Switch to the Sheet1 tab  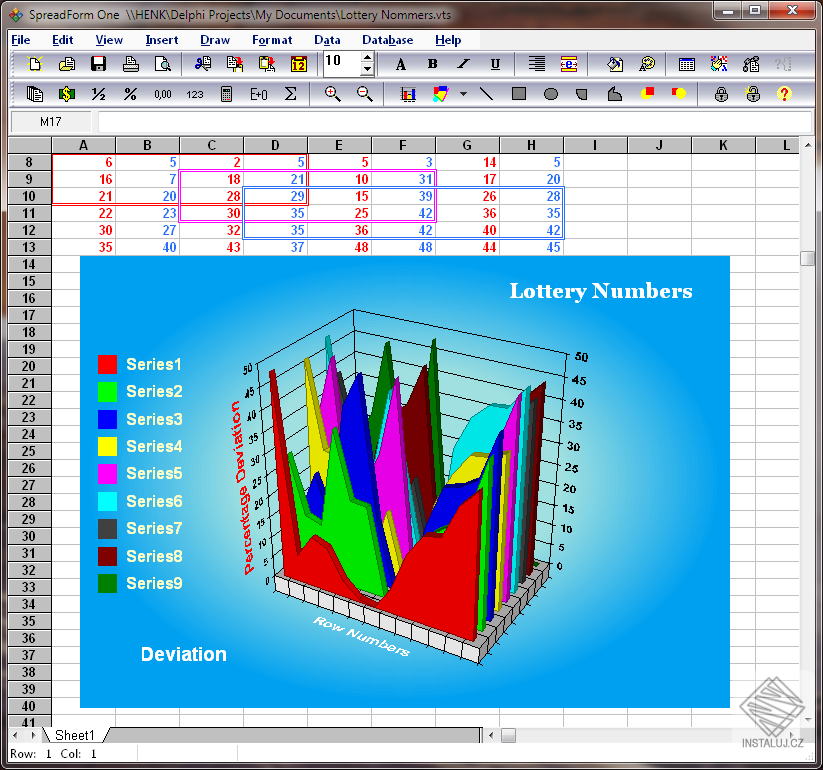75,734
